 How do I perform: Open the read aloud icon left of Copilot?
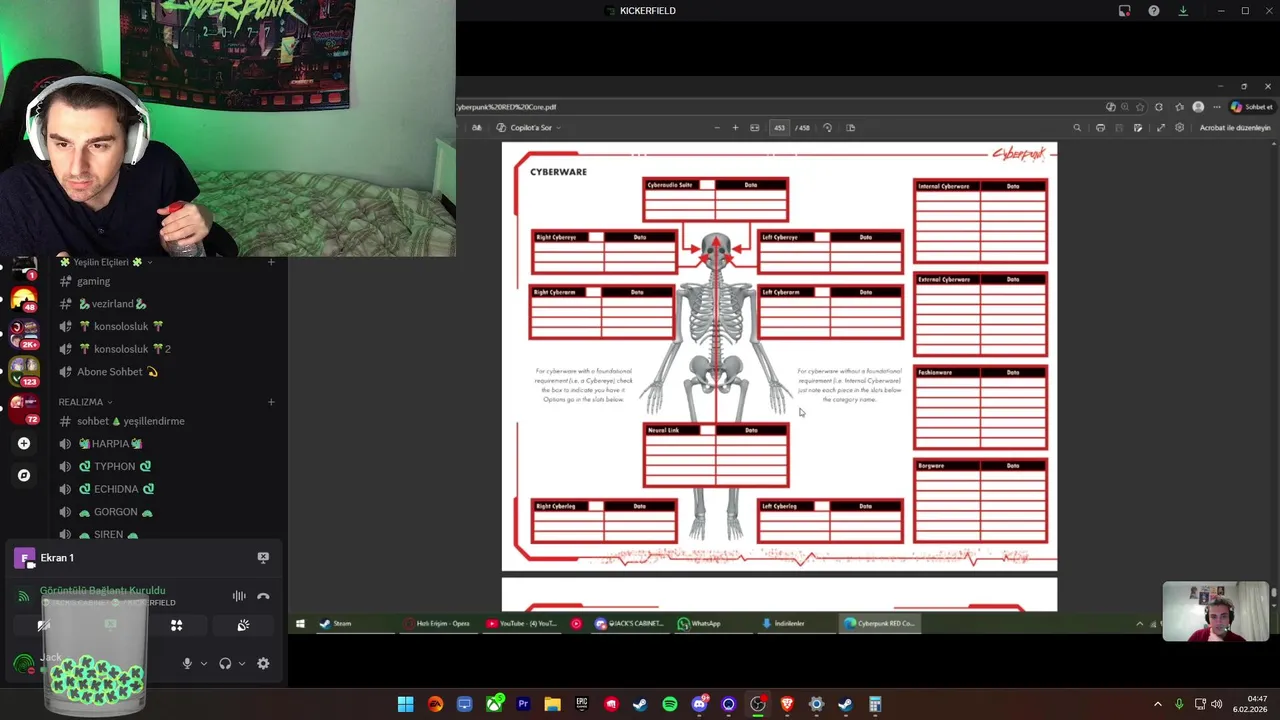click(x=477, y=128)
